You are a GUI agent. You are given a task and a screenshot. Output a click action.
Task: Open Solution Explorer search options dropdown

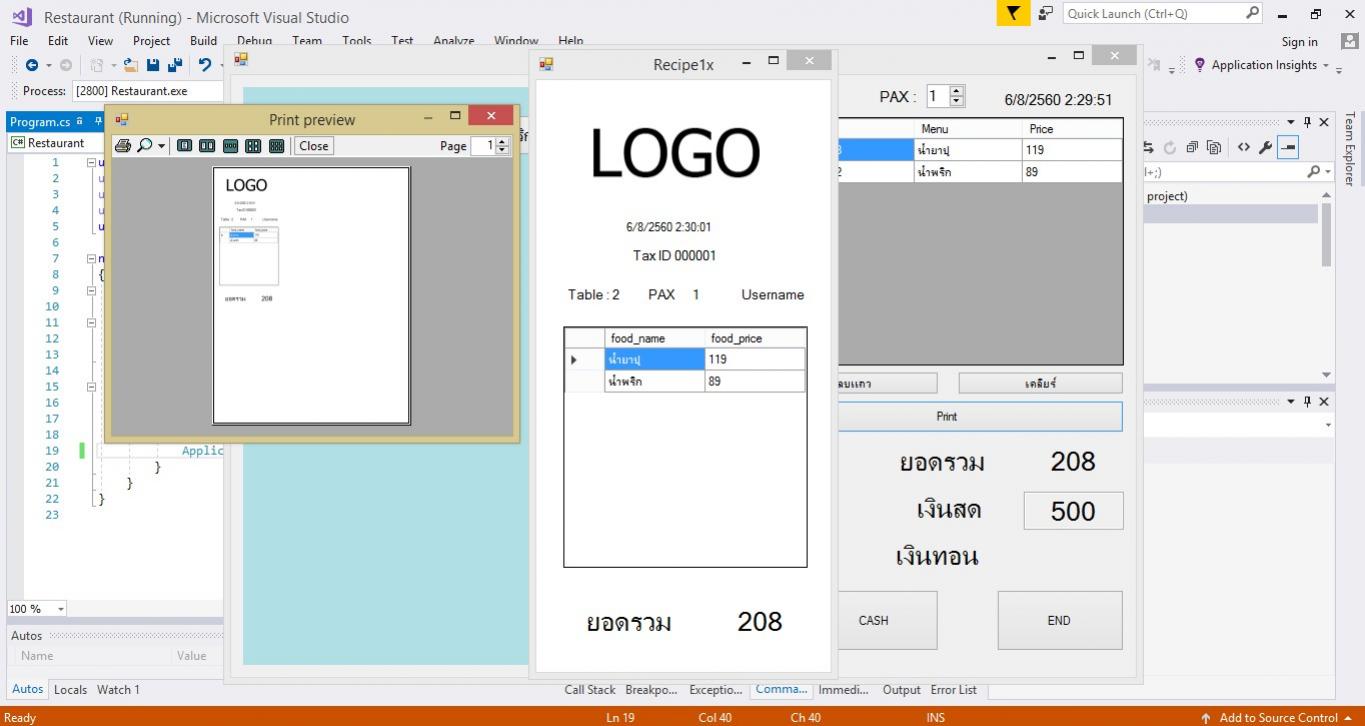pyautogui.click(x=1327, y=172)
